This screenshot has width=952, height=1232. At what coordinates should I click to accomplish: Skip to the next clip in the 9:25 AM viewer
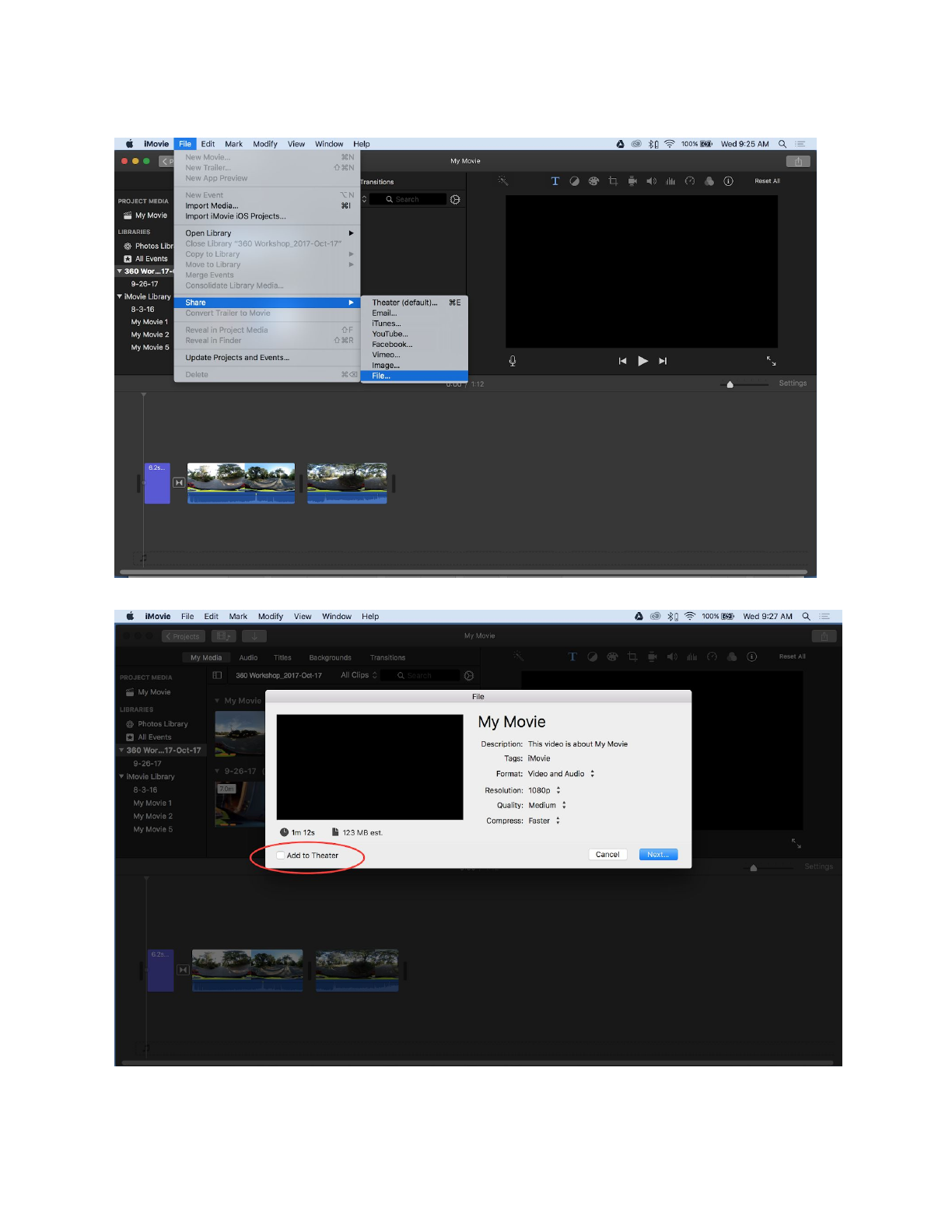pyautogui.click(x=663, y=361)
